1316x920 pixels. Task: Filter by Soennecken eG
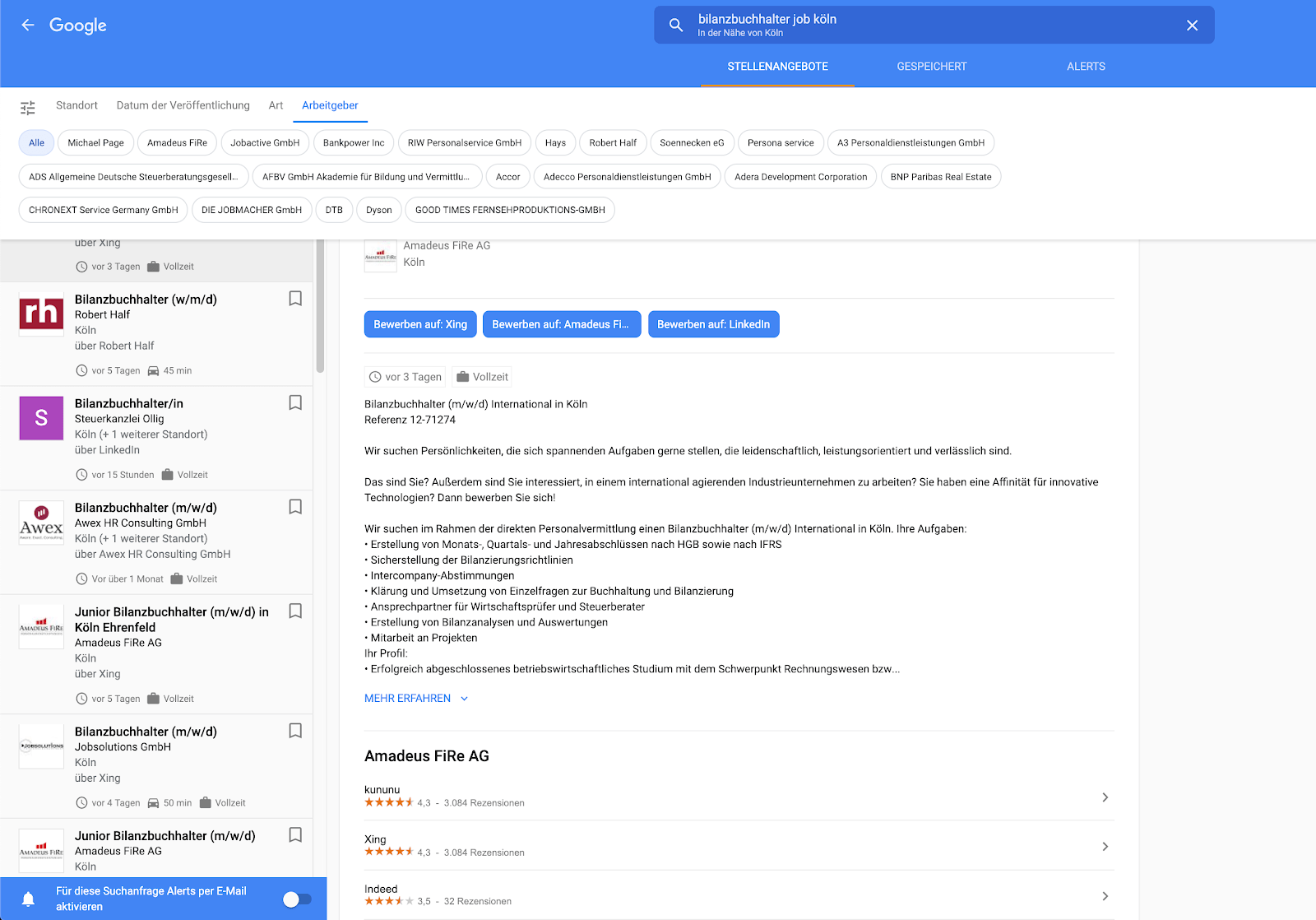pos(692,142)
